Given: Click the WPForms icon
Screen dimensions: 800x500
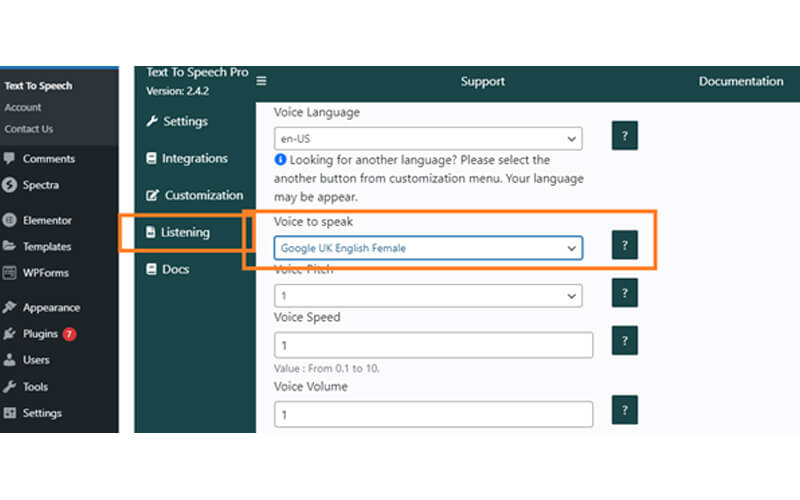Looking at the screenshot, I should click(x=9, y=273).
